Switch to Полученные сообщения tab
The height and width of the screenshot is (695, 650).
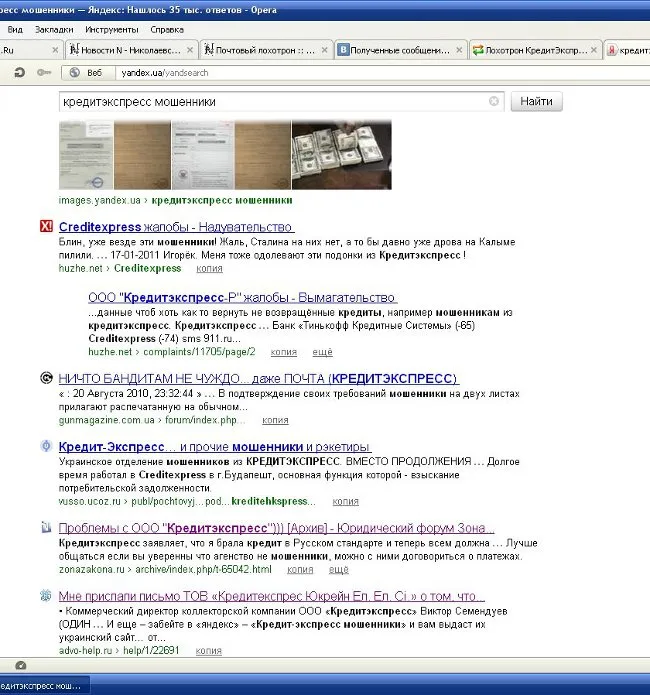point(399,50)
